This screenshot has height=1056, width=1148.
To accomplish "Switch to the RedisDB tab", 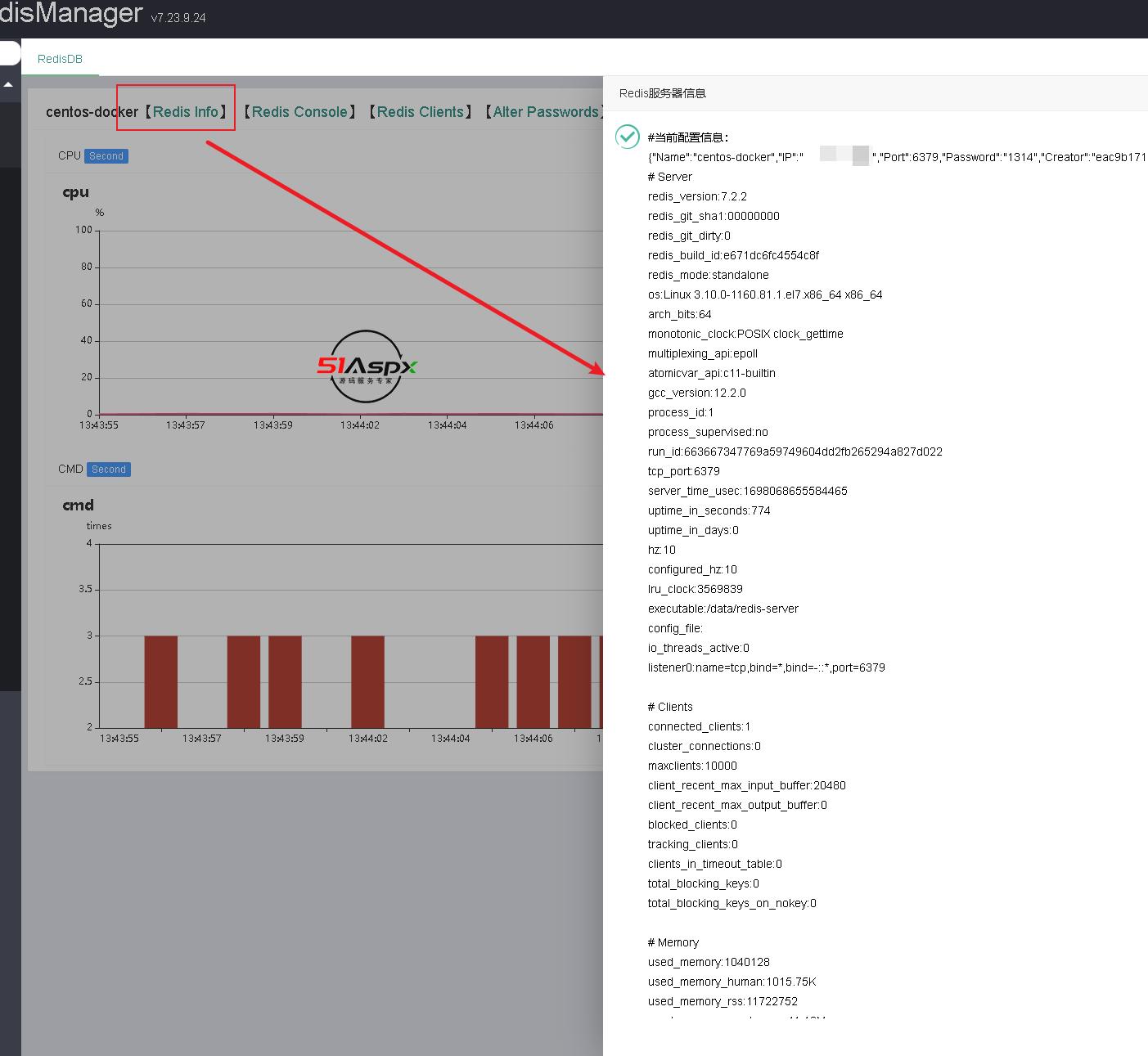I will pyautogui.click(x=60, y=59).
